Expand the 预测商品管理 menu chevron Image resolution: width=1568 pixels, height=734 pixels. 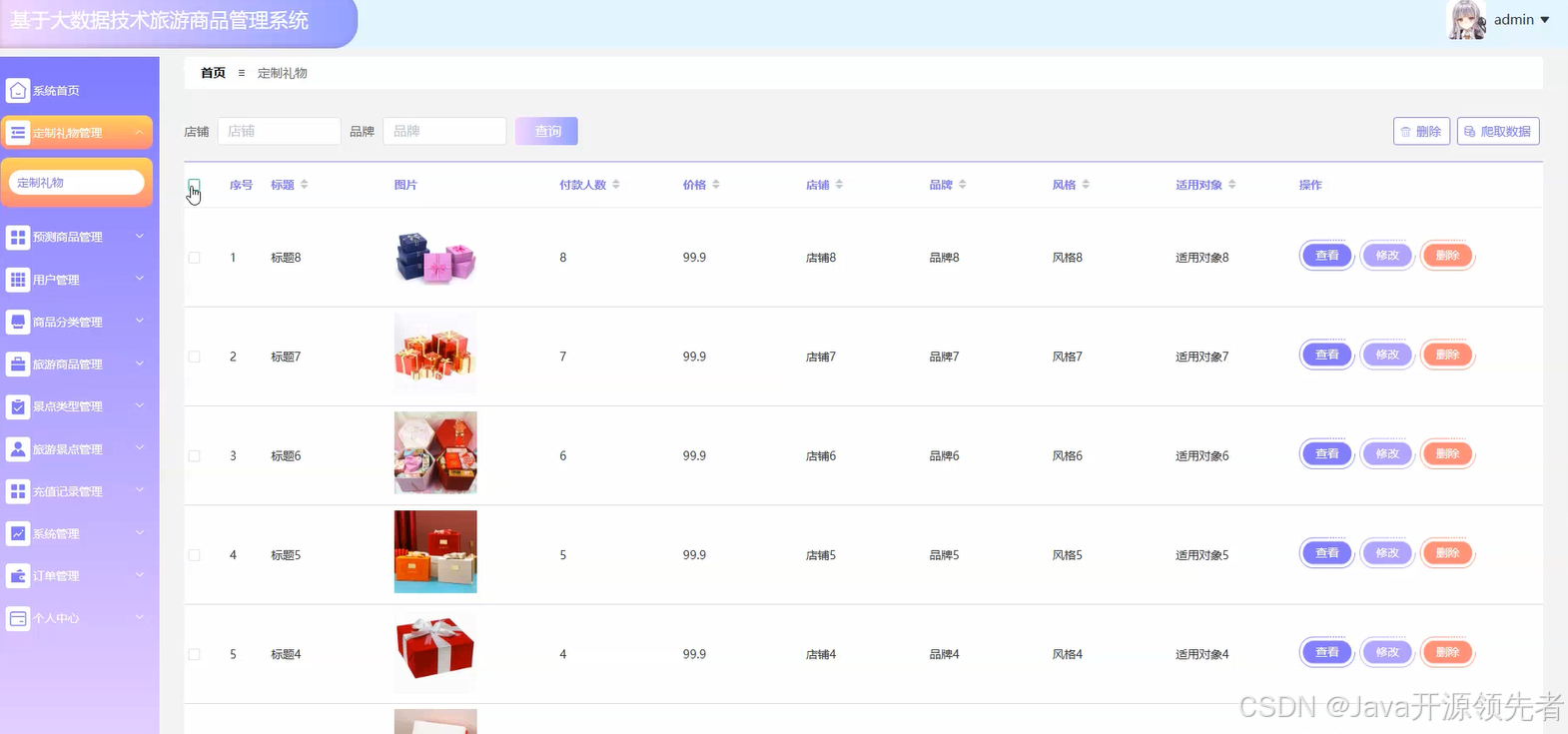(140, 237)
